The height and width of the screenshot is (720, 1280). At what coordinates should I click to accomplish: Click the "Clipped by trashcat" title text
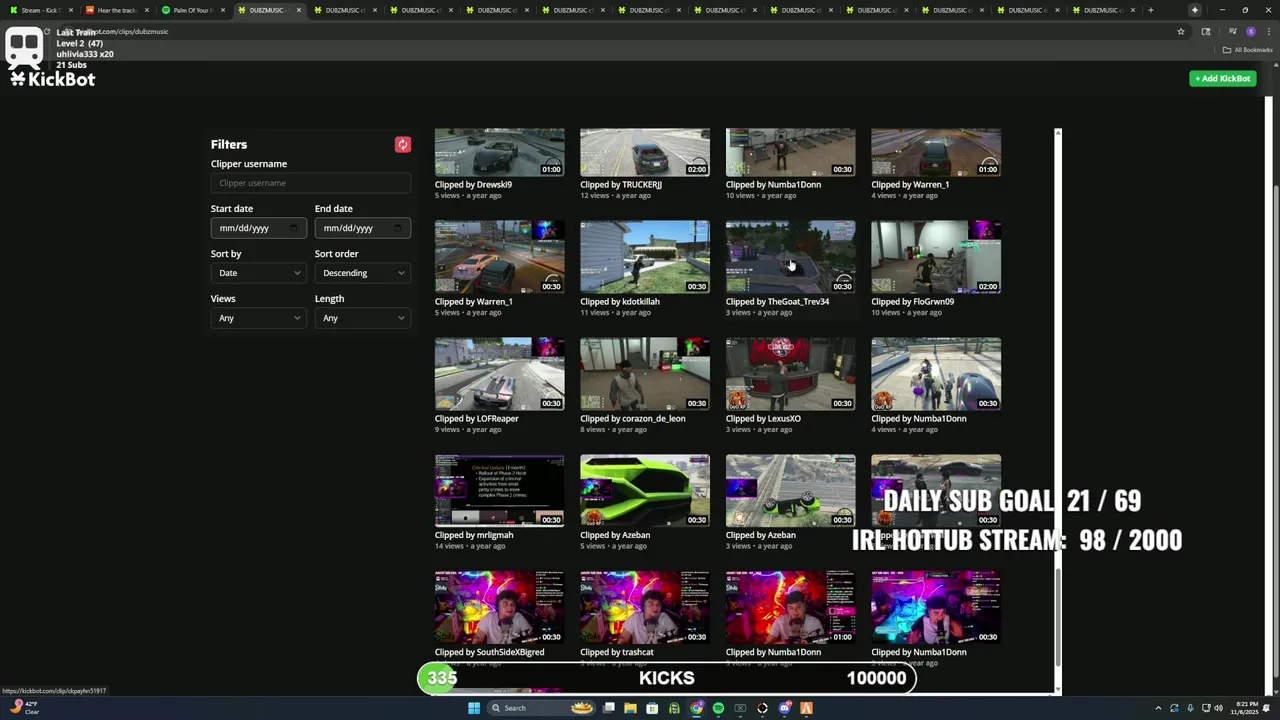tap(617, 652)
